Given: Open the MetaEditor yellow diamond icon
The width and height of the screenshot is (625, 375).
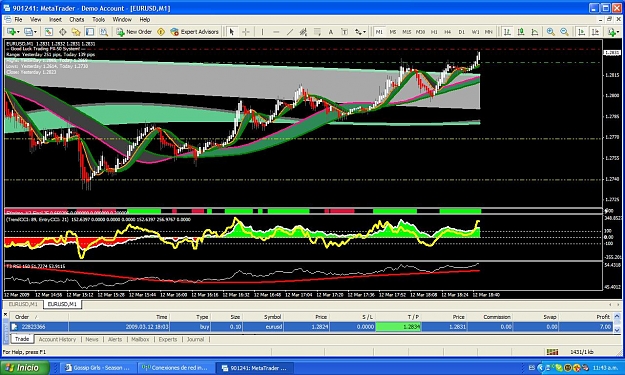Looking at the screenshot, I should pos(161,32).
